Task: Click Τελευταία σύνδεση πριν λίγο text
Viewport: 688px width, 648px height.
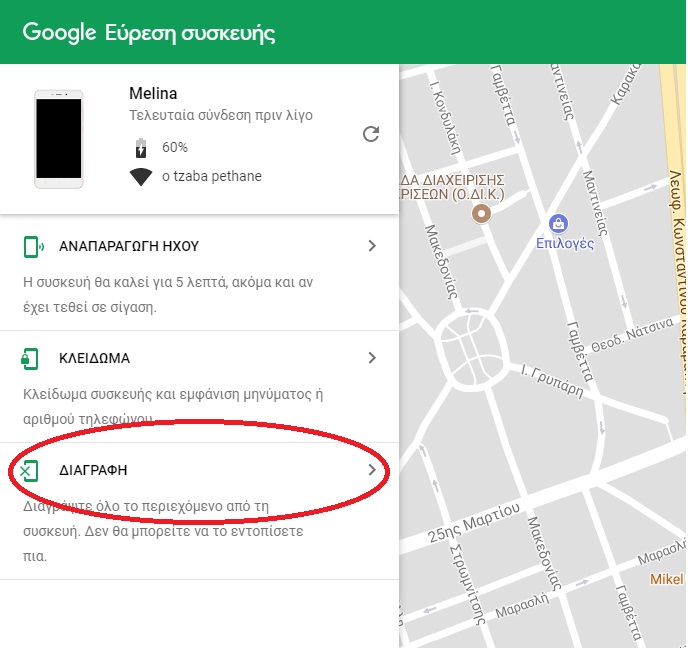Action: coord(221,115)
